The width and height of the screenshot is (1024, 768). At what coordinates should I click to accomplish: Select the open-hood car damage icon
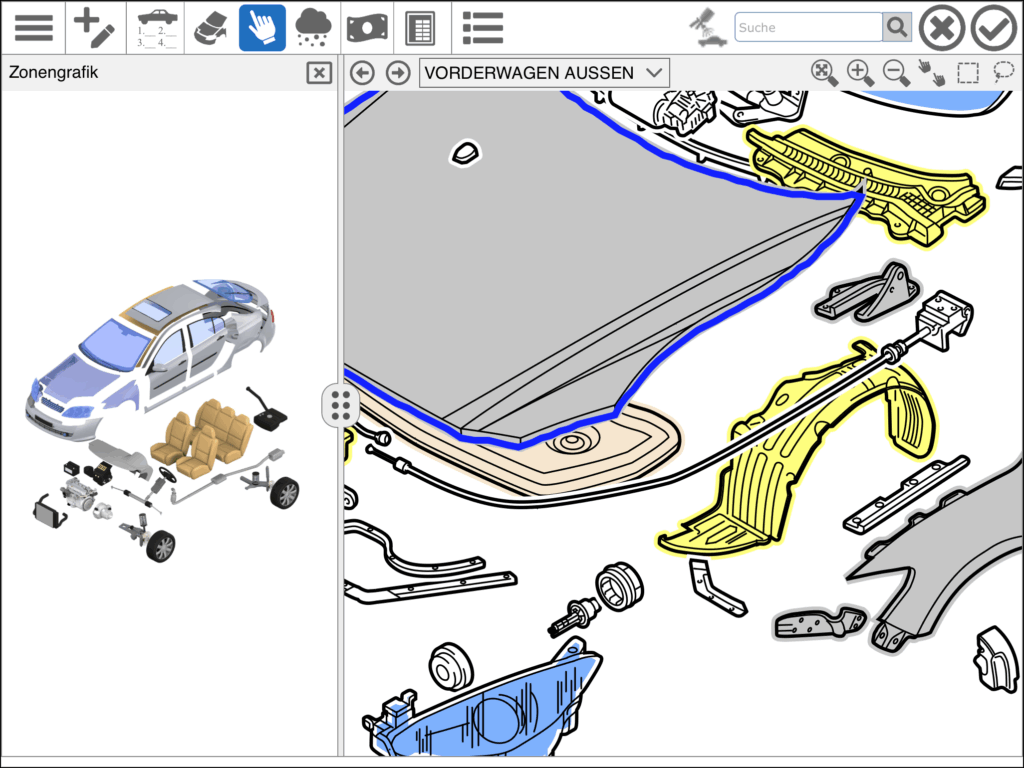(x=210, y=28)
